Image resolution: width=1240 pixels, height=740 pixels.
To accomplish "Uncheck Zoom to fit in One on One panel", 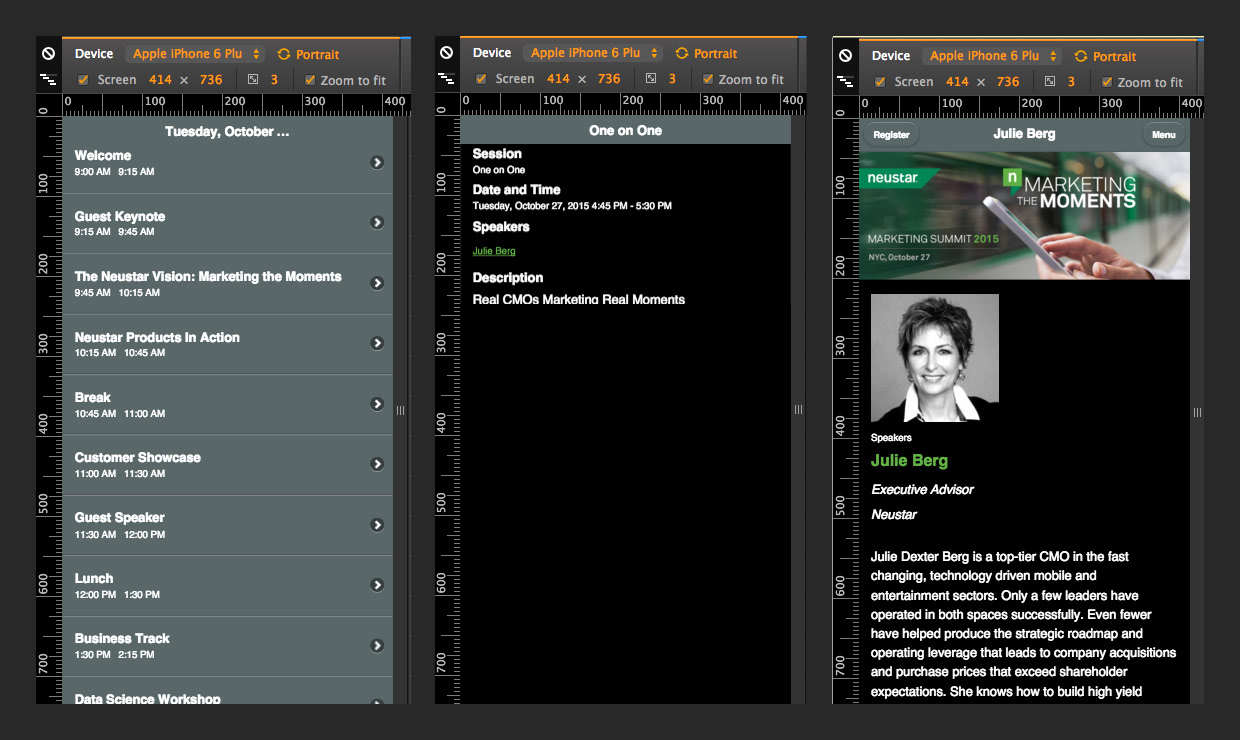I will 708,79.
